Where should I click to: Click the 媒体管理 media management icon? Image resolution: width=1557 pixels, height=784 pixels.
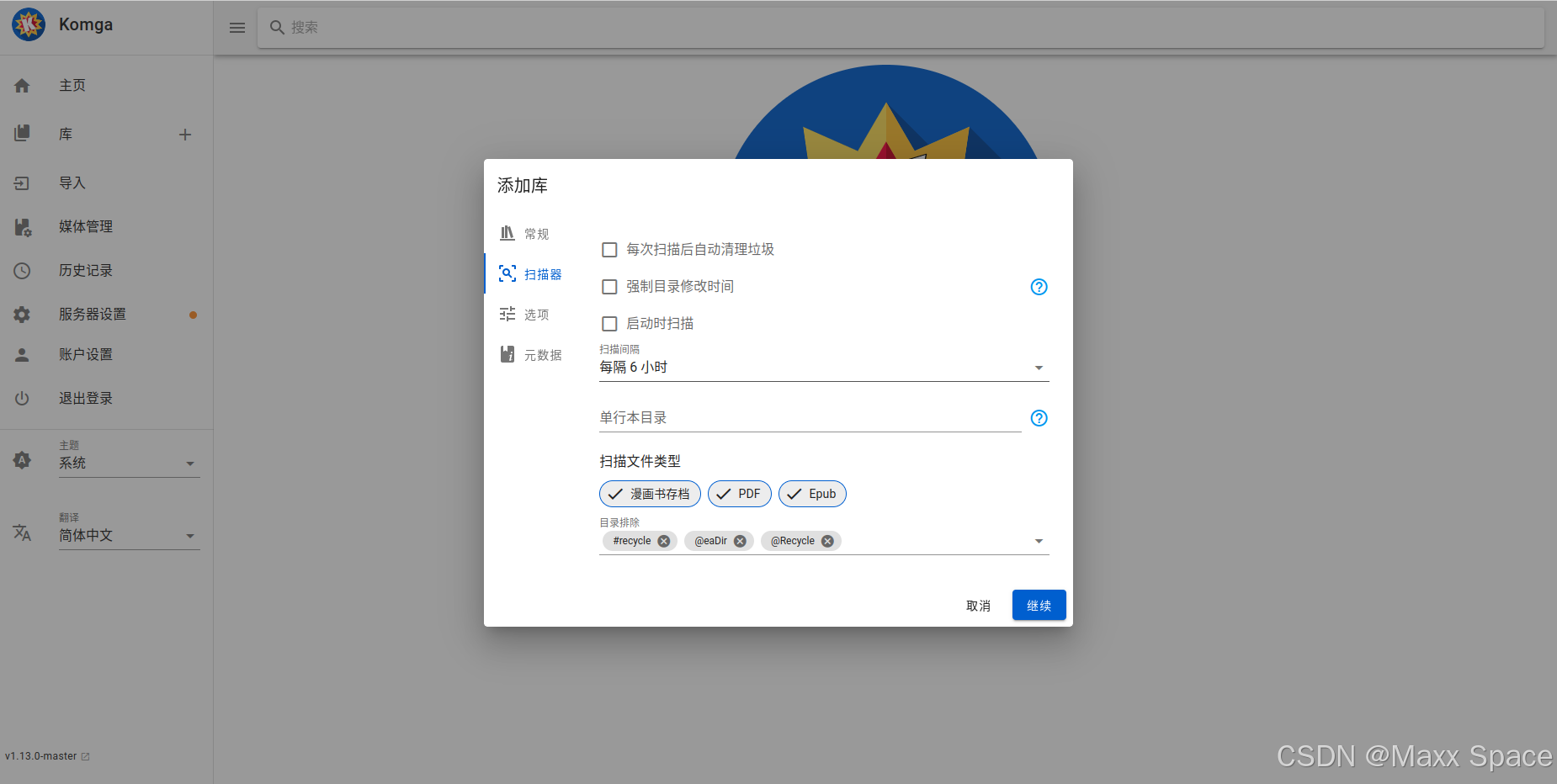click(x=23, y=227)
